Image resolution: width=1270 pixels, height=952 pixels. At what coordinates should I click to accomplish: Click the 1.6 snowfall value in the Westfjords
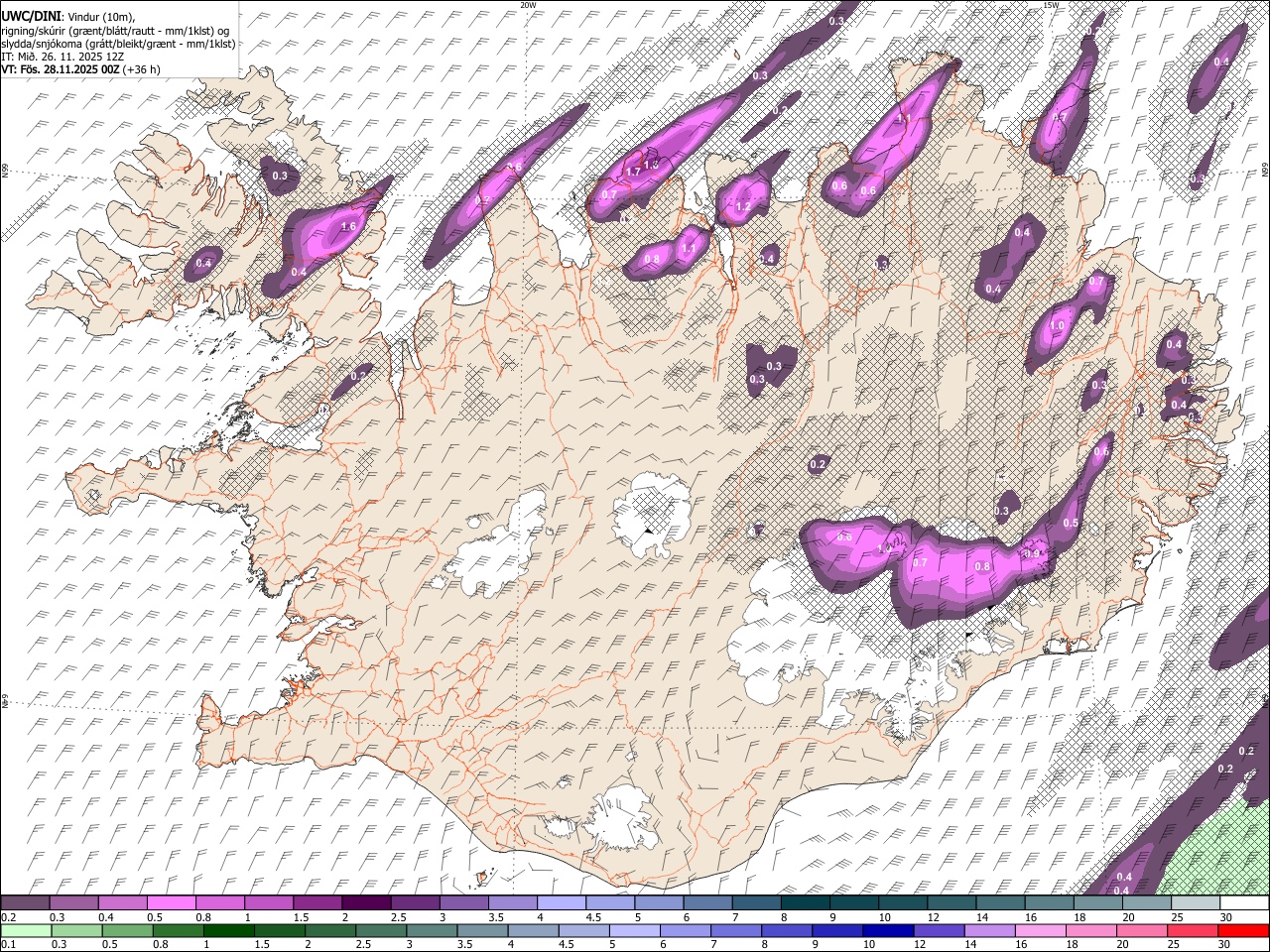tap(348, 226)
